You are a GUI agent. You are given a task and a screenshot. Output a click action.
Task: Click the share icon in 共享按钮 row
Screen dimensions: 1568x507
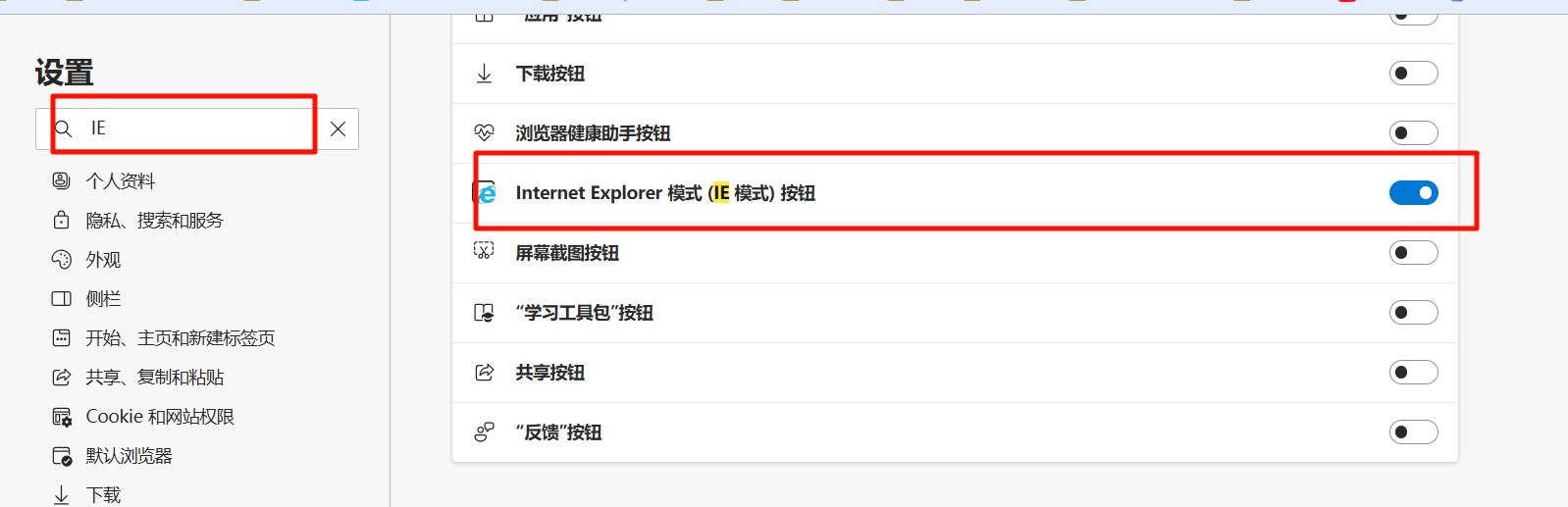click(484, 373)
